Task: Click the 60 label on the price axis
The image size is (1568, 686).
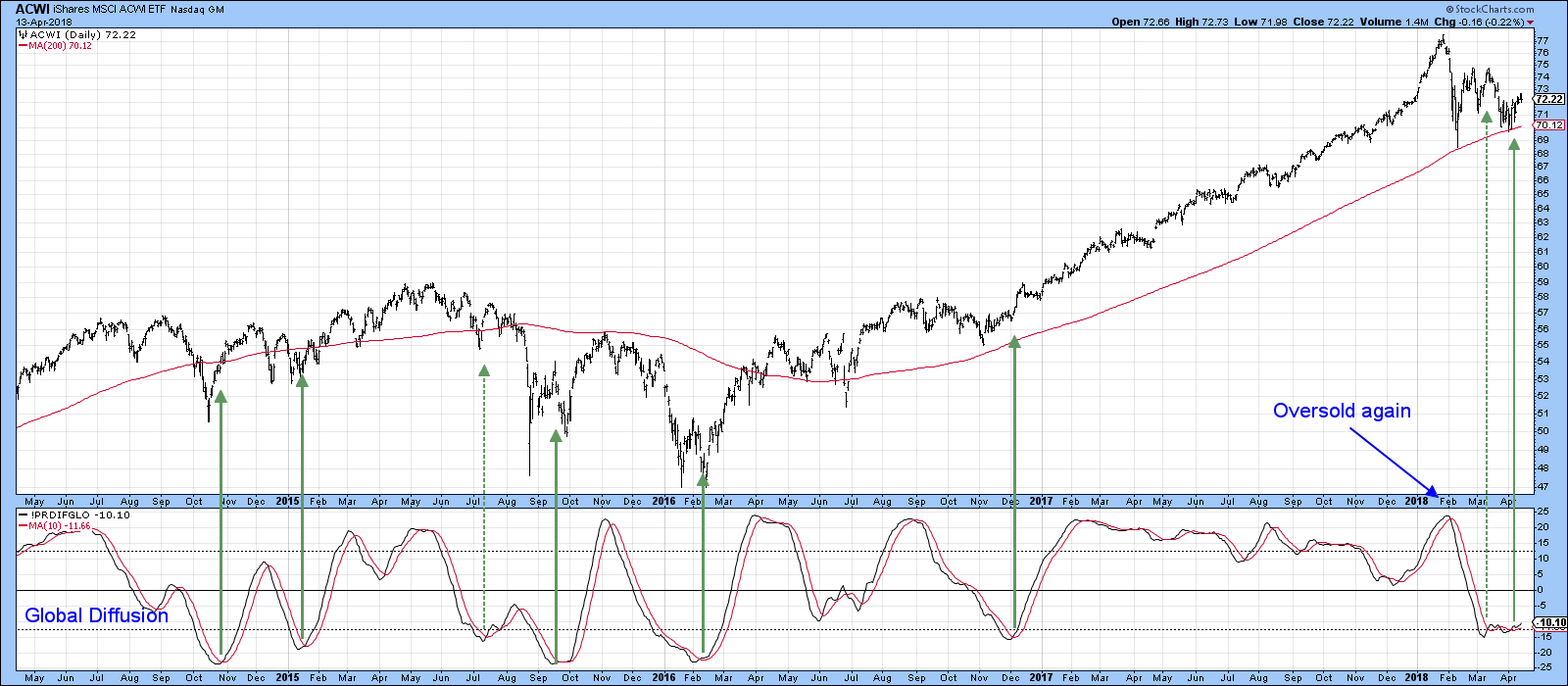Action: click(x=1542, y=266)
